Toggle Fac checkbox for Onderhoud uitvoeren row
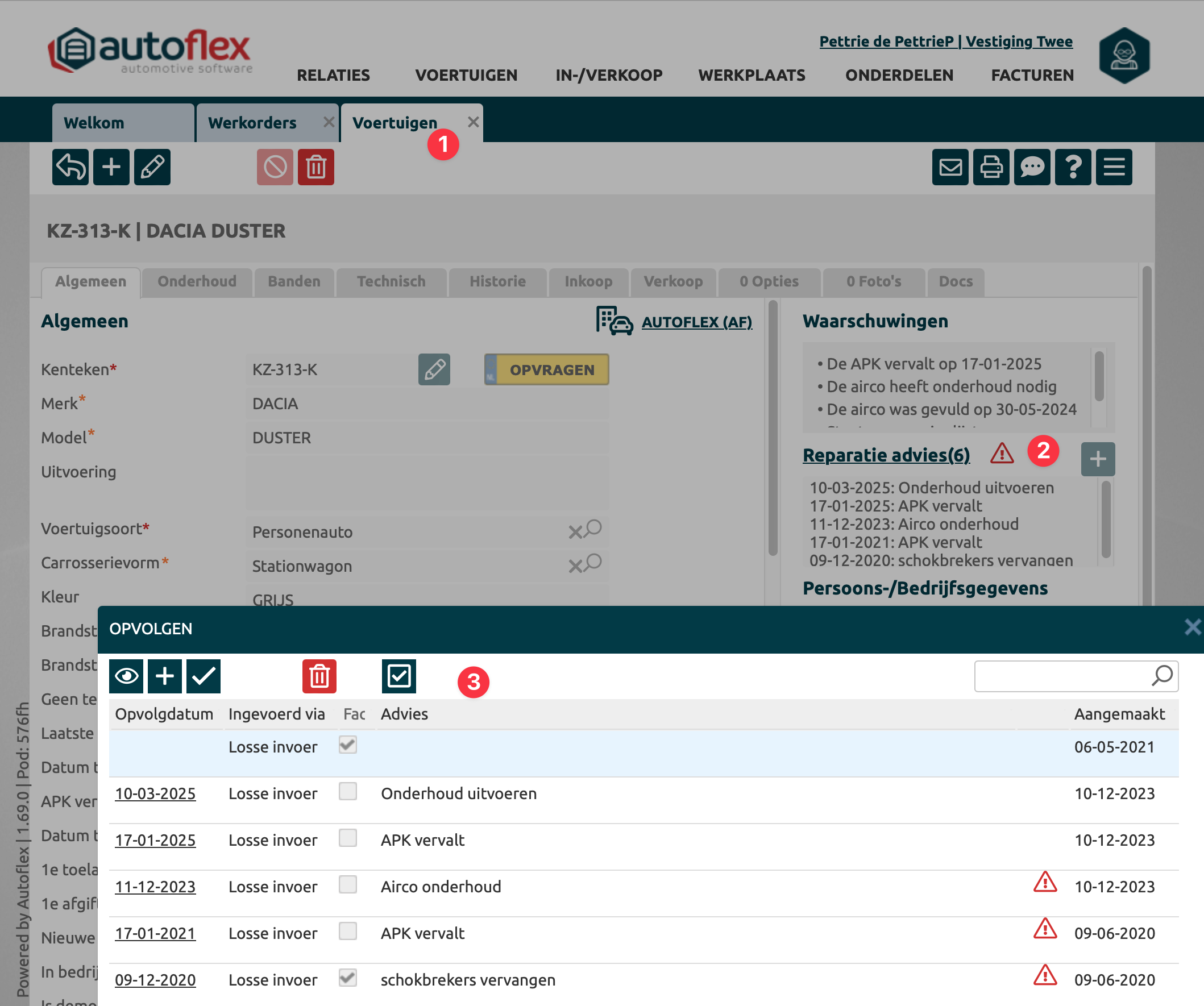The width and height of the screenshot is (1204, 1006). 347,792
